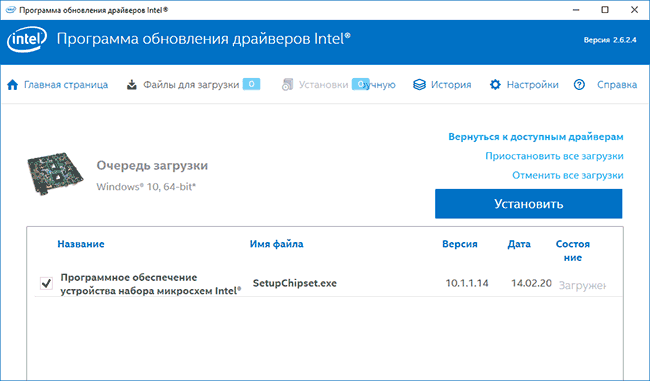The image size is (650, 381).
Task: Click the Windows 10, 64-bit label
Action: [146, 187]
